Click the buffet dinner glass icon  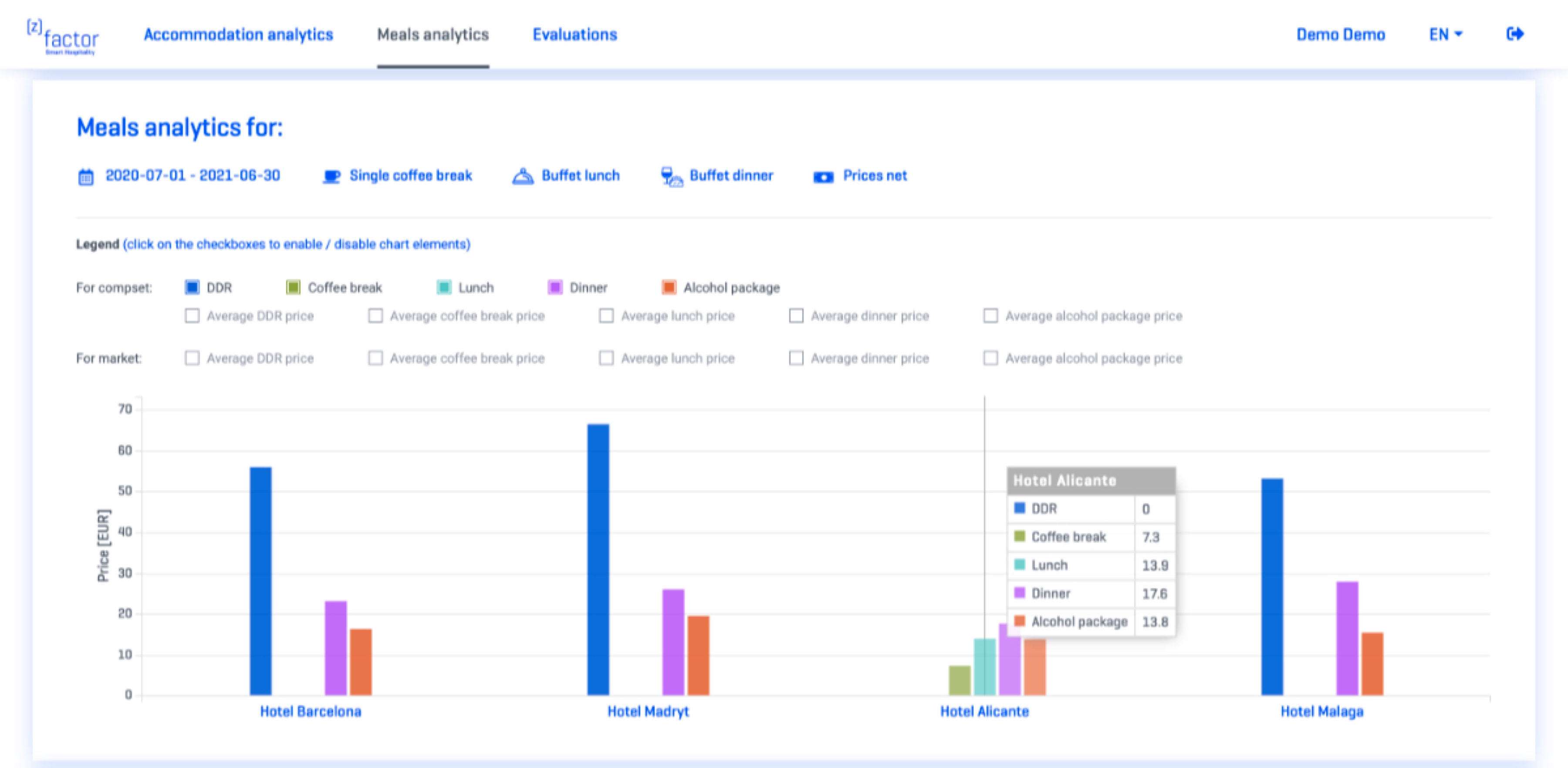tap(671, 176)
